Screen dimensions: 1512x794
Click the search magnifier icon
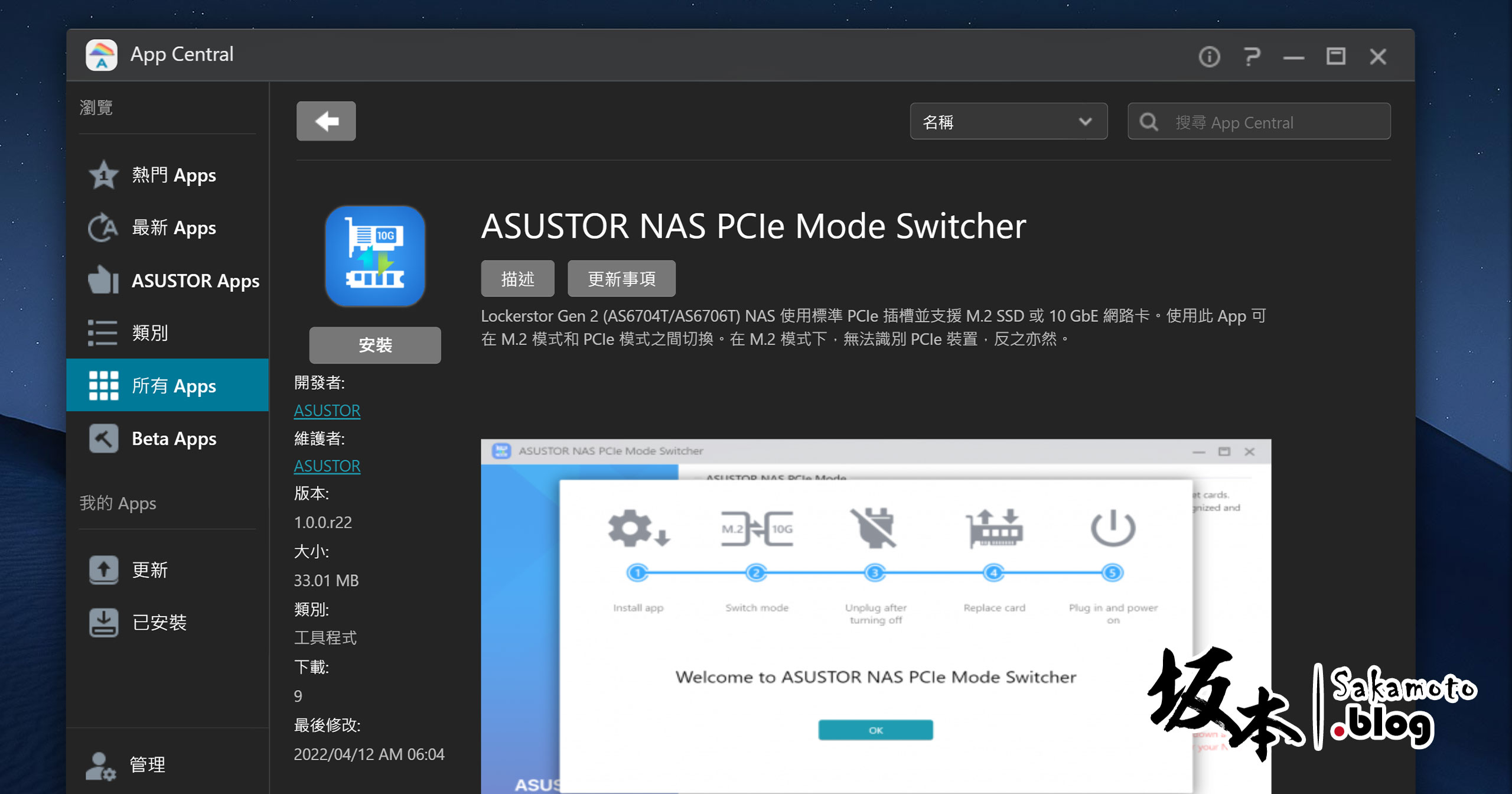coord(1149,122)
